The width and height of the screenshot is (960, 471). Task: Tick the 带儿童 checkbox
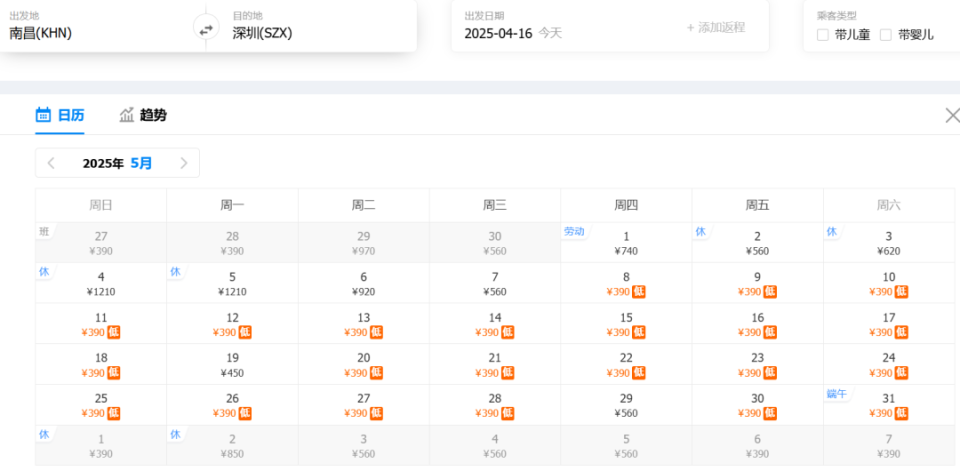click(x=823, y=35)
